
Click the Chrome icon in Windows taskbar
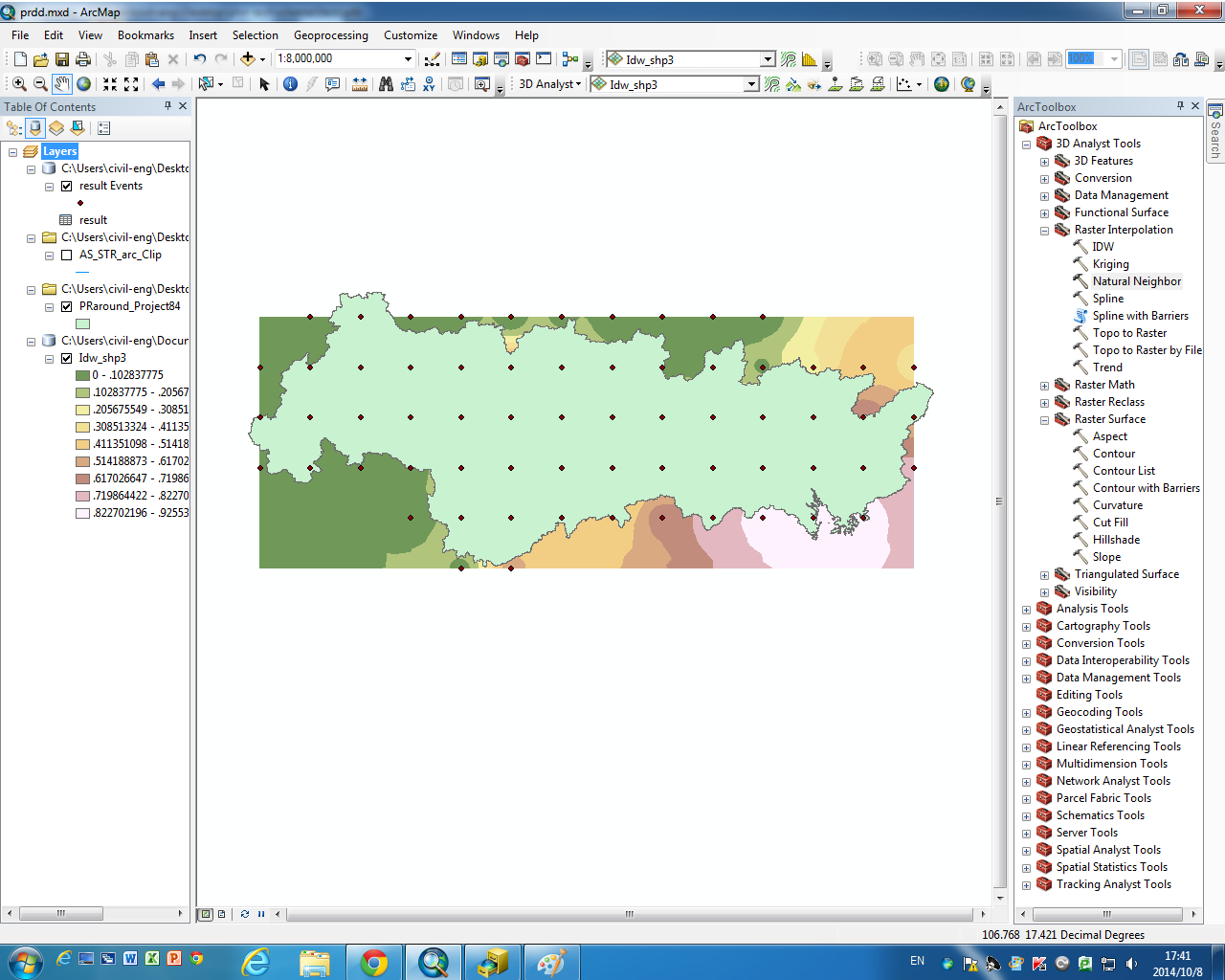tap(374, 962)
